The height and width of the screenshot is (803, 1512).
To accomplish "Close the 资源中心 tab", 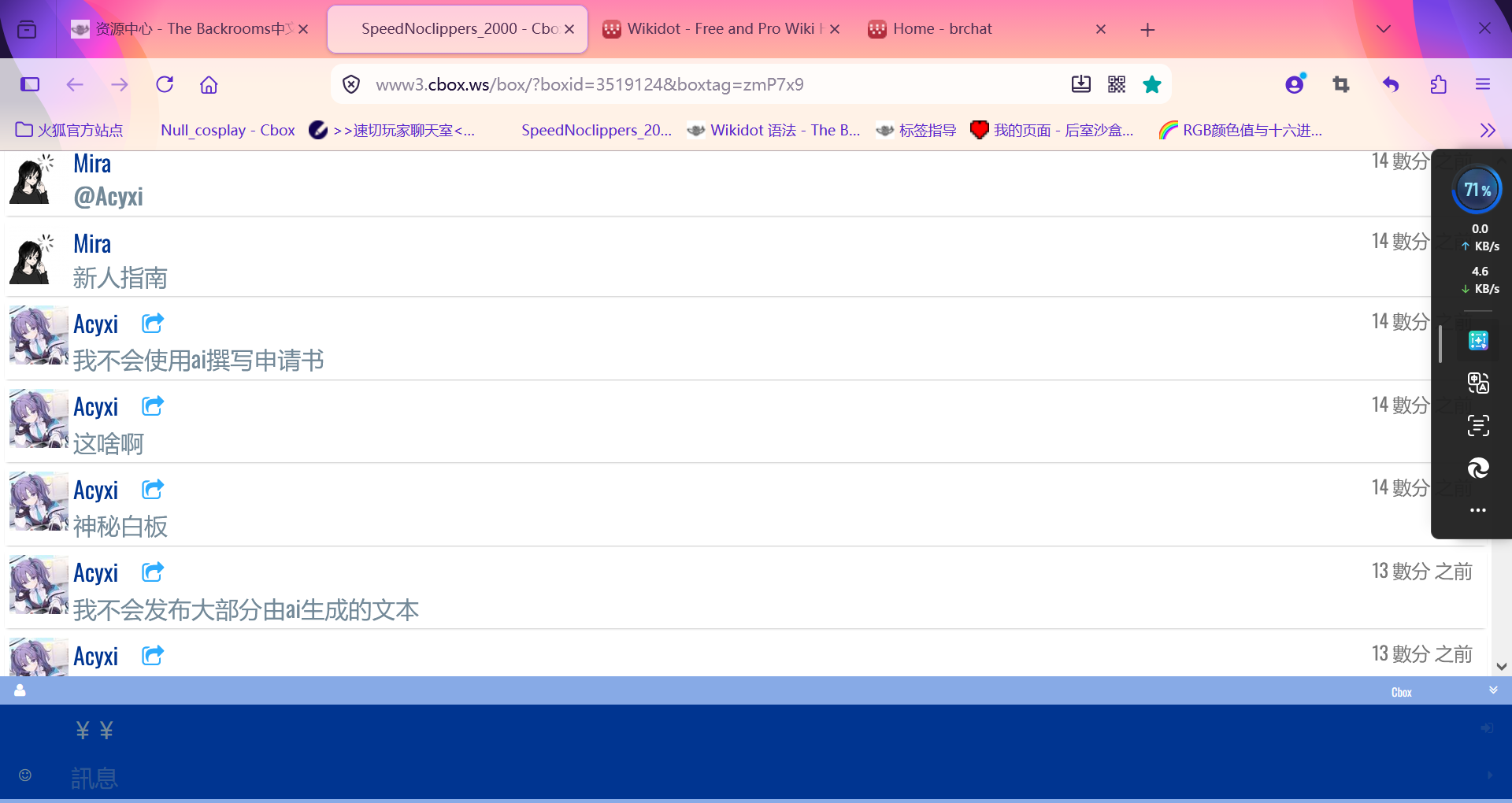I will (x=303, y=29).
